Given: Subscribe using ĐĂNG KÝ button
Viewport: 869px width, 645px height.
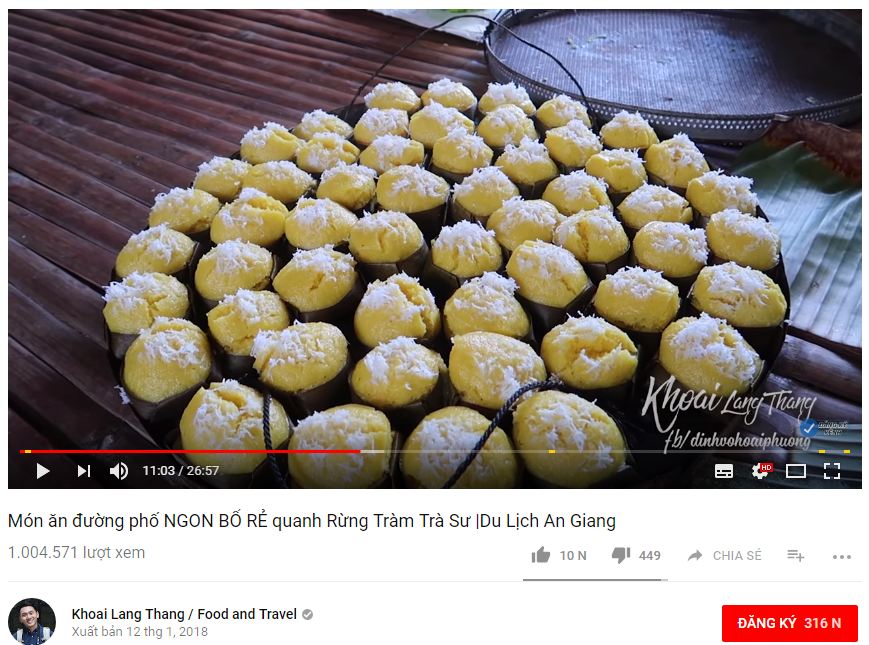Looking at the screenshot, I should pos(789,623).
